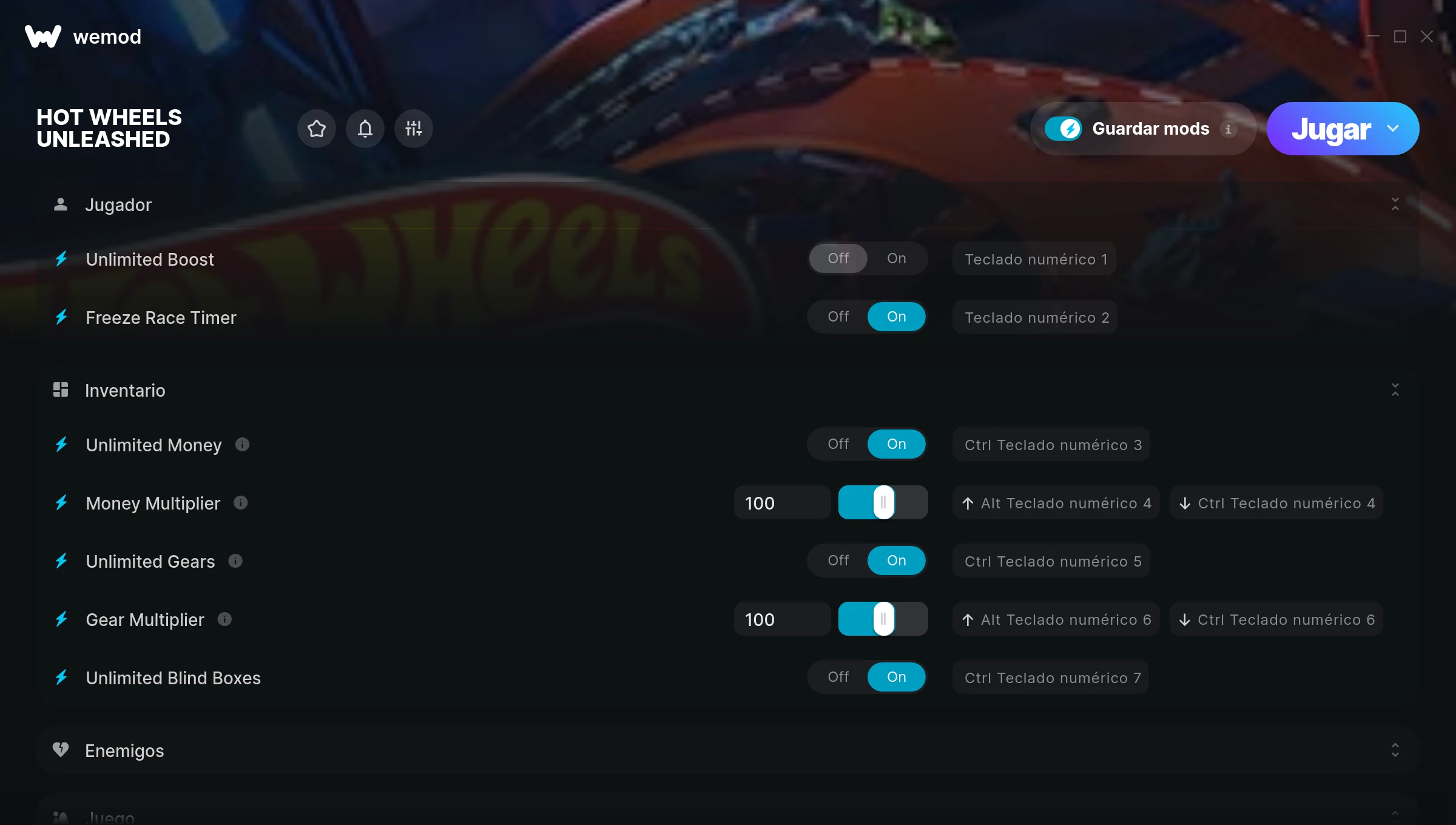This screenshot has width=1456, height=825.
Task: Show info for Unlimited Money
Action: pyautogui.click(x=243, y=445)
